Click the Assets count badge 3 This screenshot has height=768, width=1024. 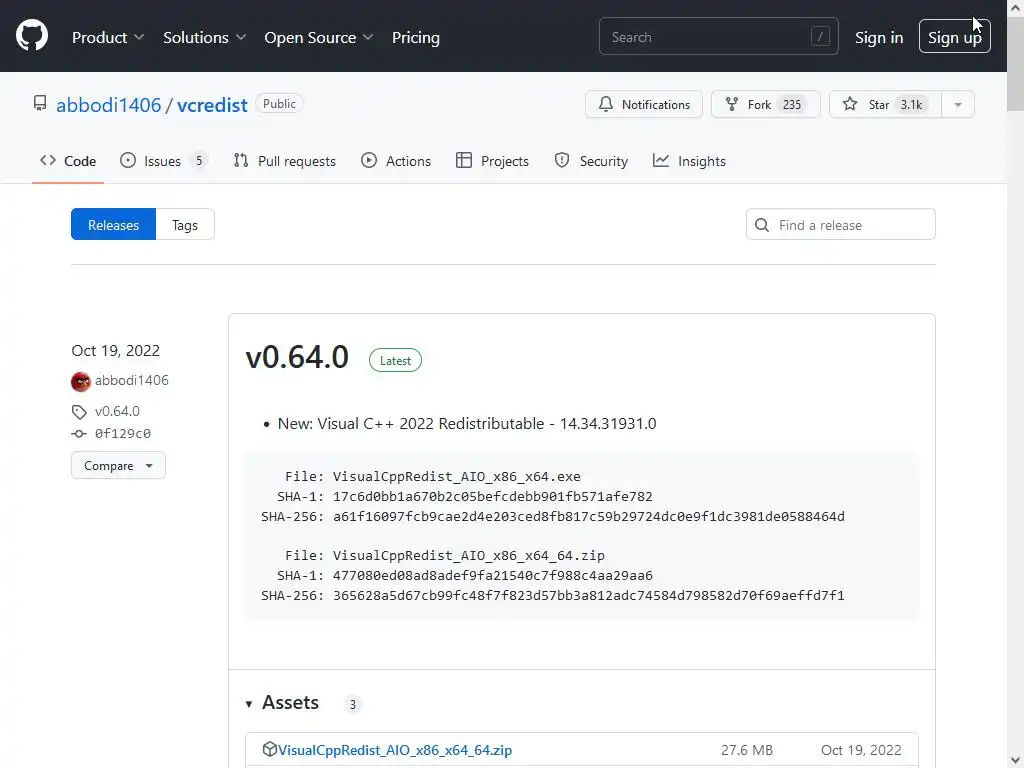(x=353, y=704)
